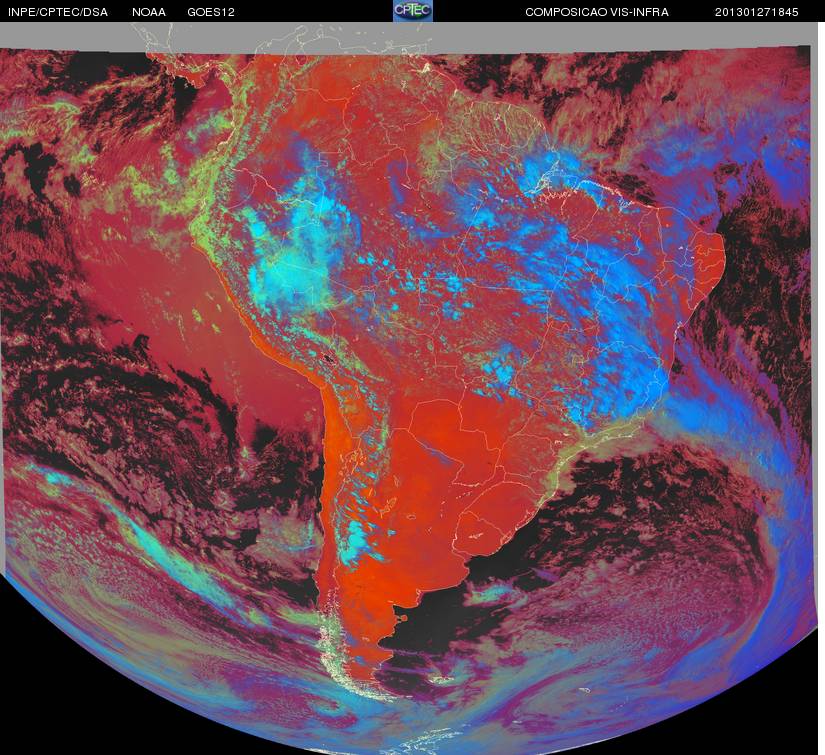Click the COMPOSICAO VIS-INFRA title text
This screenshot has height=755, width=825.
coord(597,12)
